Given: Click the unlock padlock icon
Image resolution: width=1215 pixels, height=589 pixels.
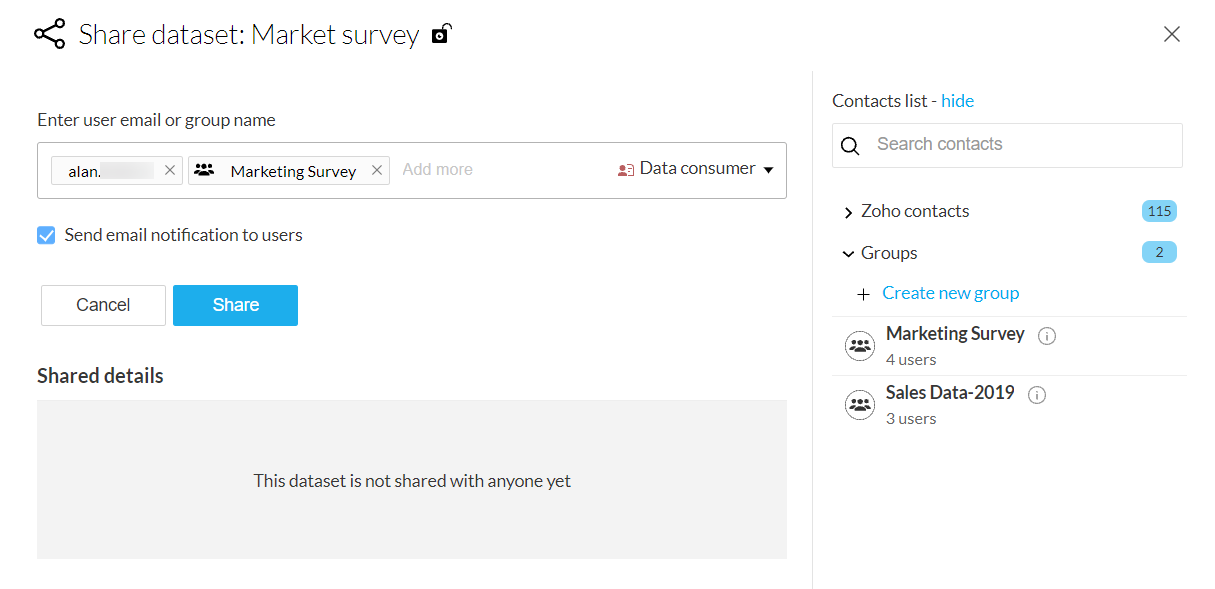Looking at the screenshot, I should (x=440, y=35).
